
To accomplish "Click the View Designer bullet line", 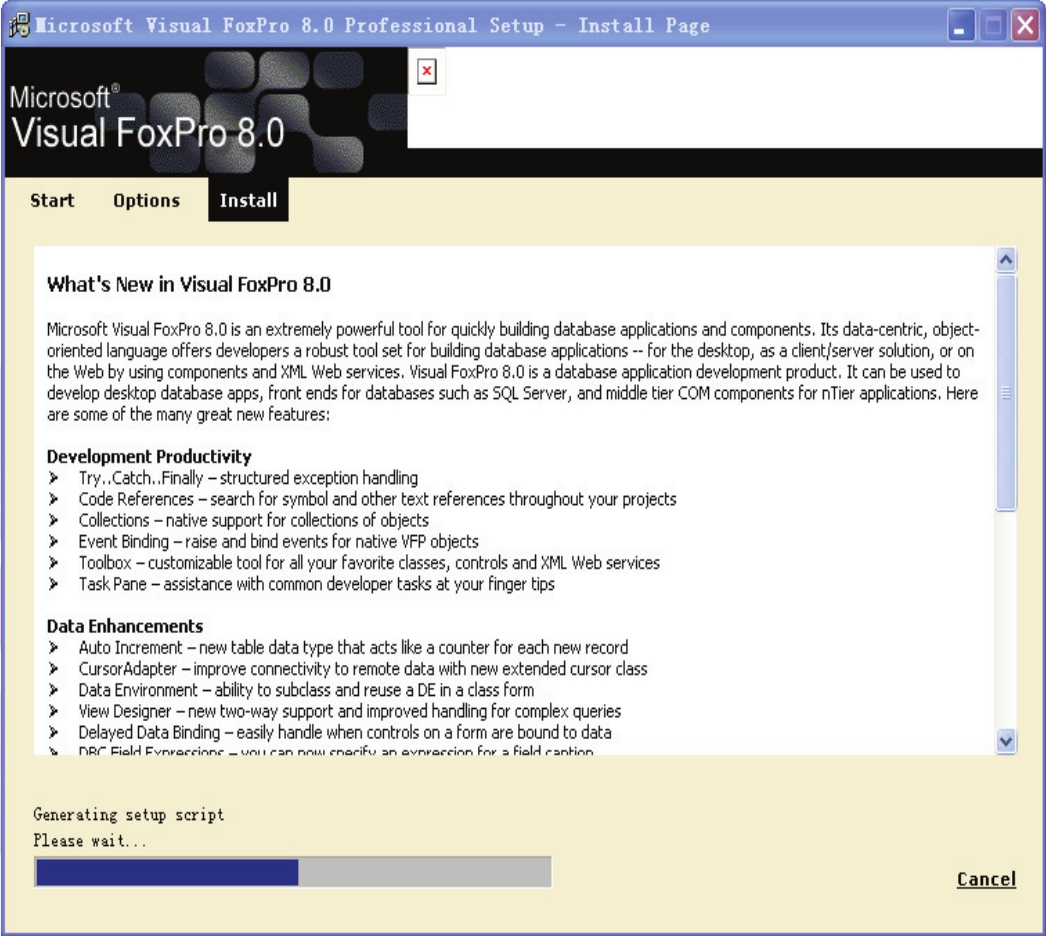I will pyautogui.click(x=350, y=711).
